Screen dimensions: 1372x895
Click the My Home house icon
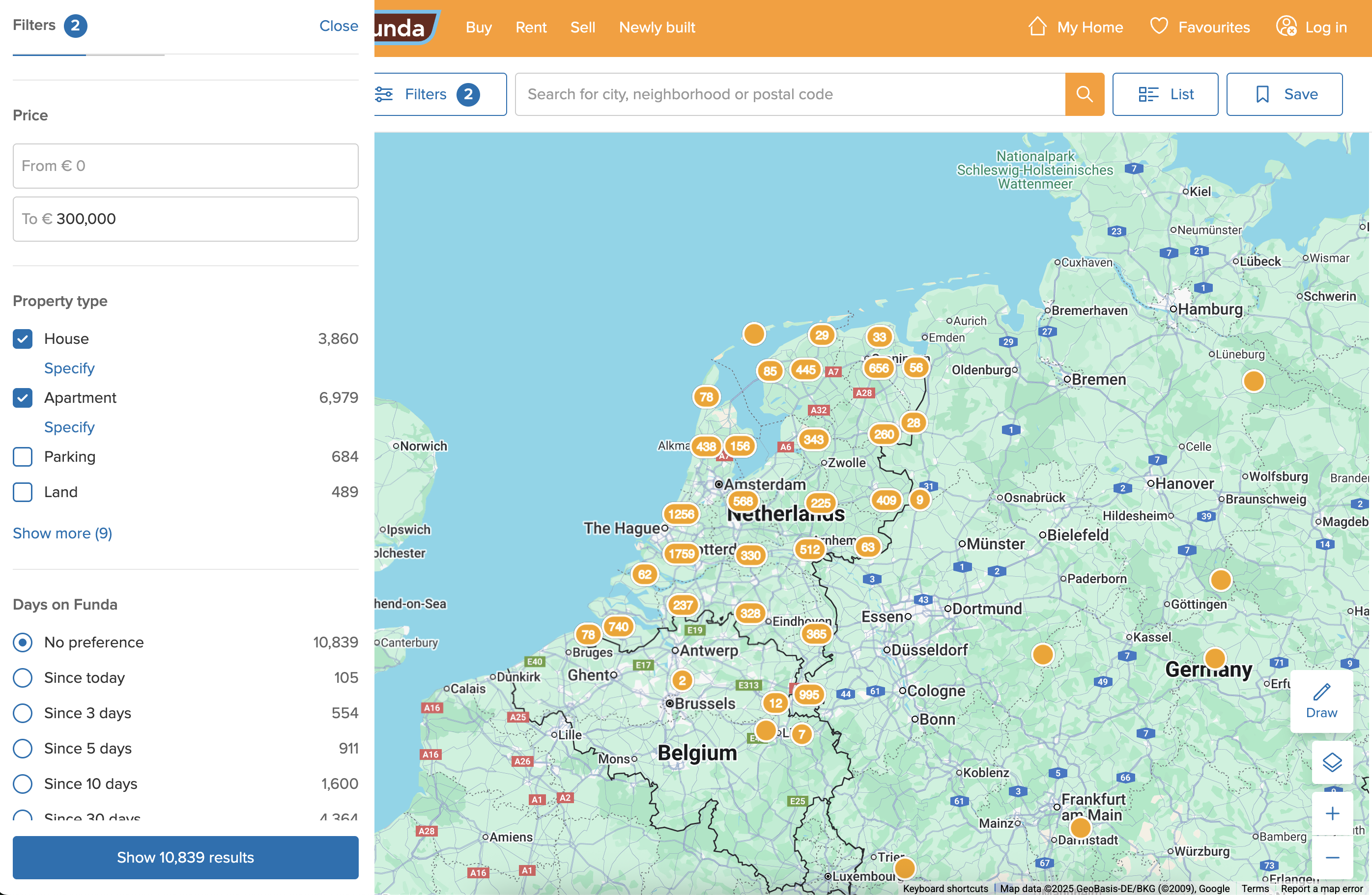click(1037, 27)
